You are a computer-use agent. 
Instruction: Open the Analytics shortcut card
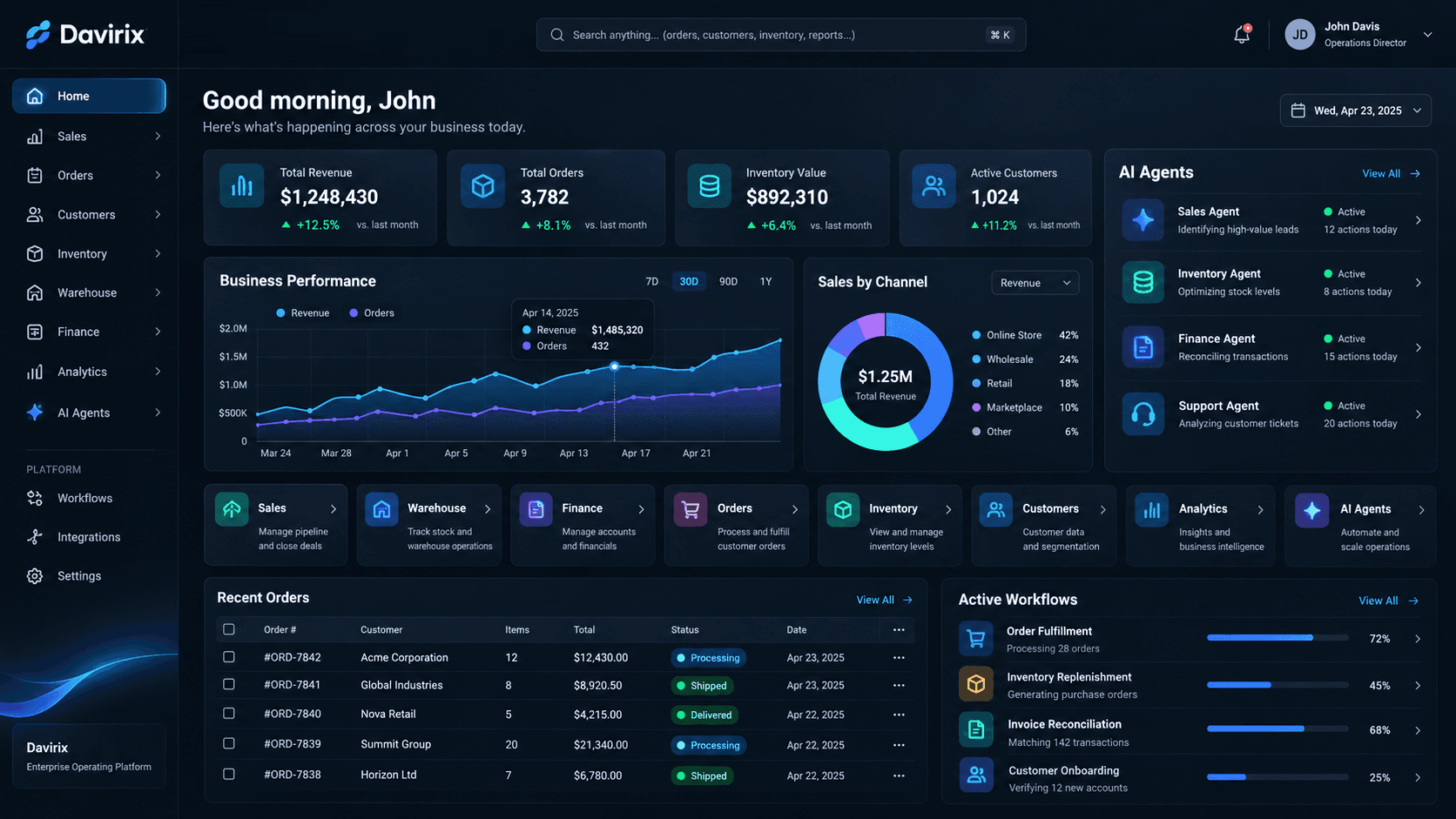coord(1200,526)
